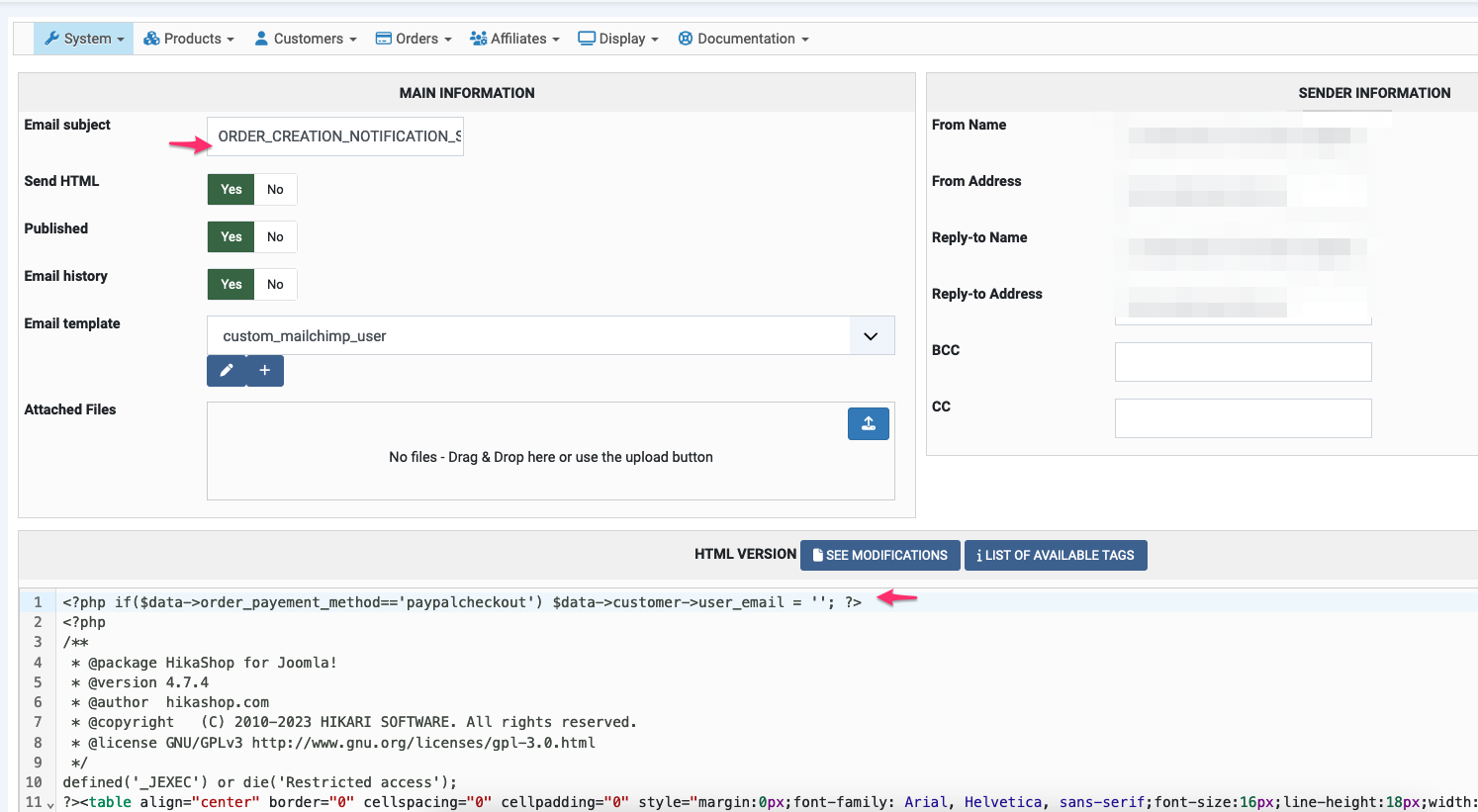Set Published to No

(x=275, y=236)
